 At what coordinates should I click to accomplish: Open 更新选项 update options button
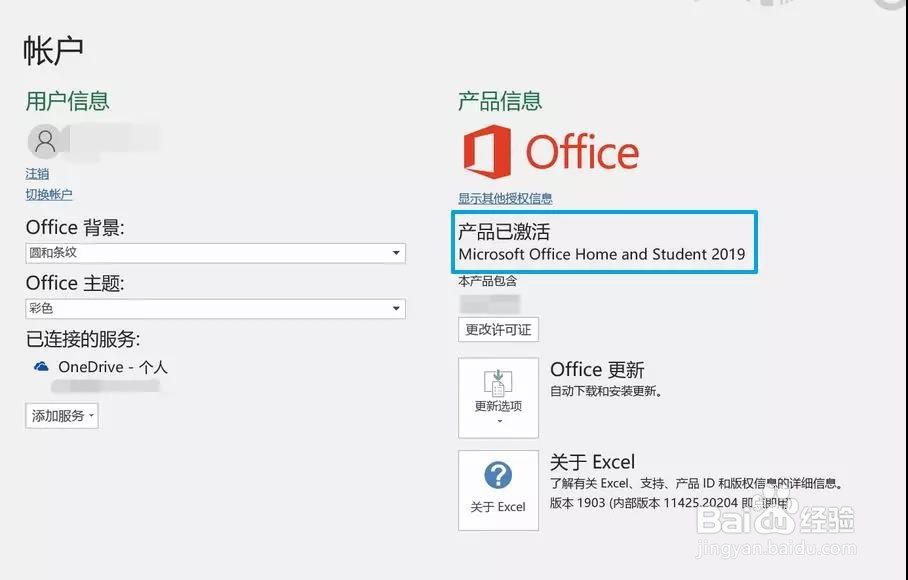coord(498,397)
